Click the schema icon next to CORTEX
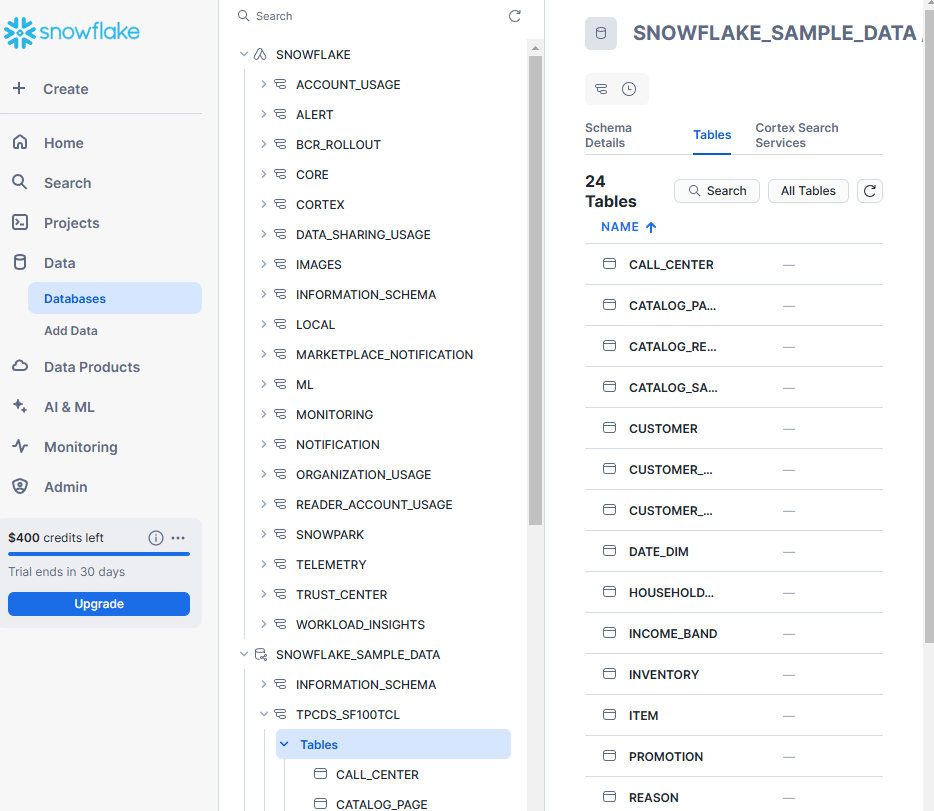 [280, 204]
